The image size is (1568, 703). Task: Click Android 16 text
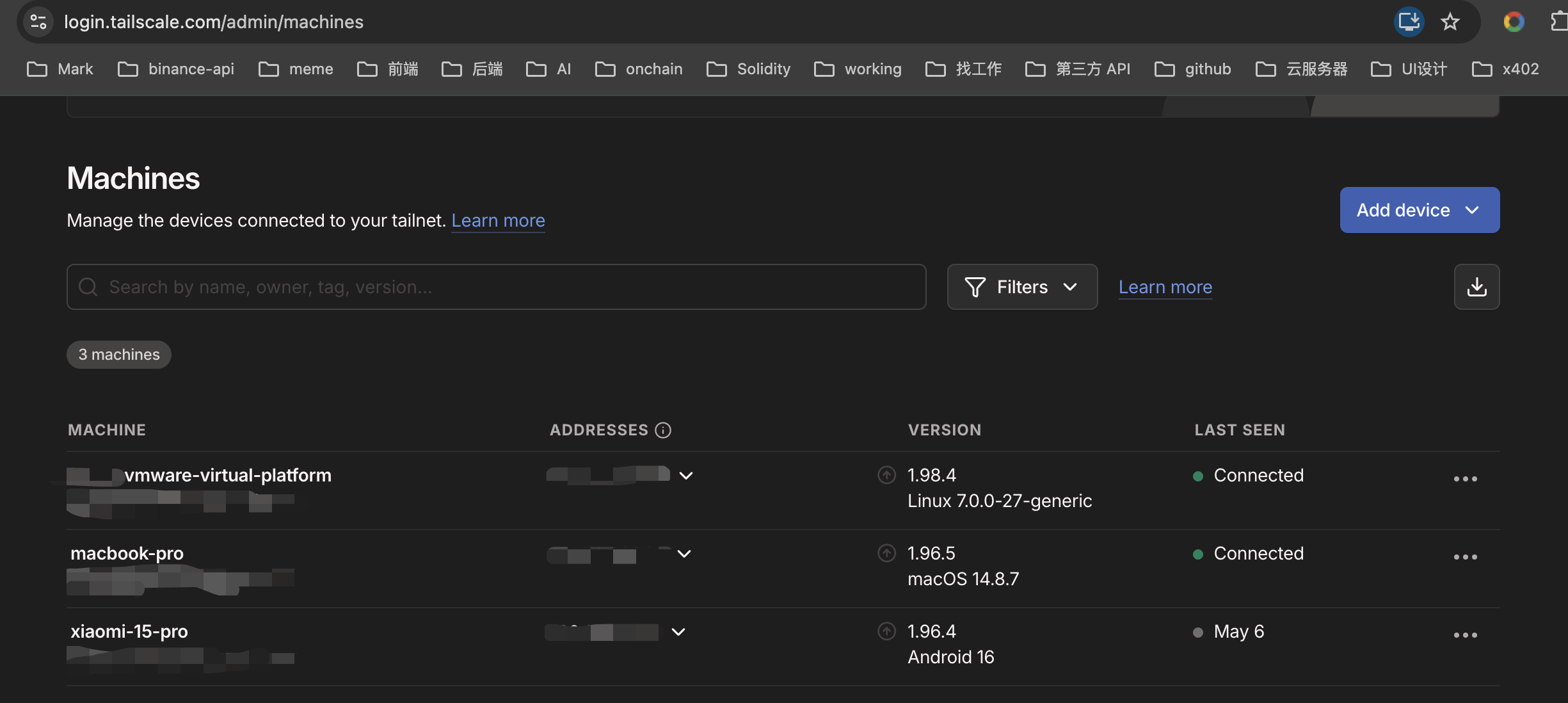click(x=951, y=657)
